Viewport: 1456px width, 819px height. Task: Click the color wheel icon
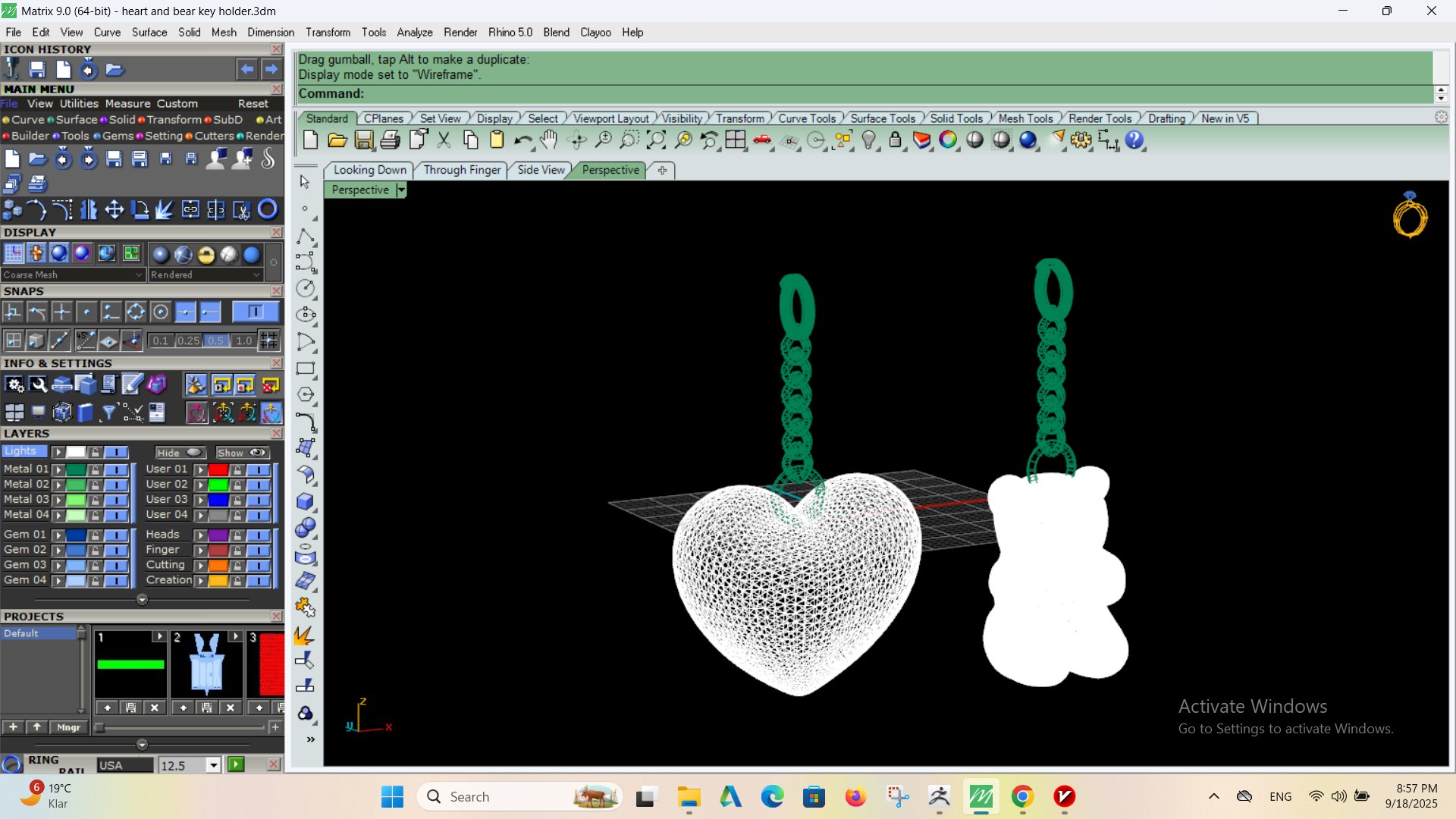(948, 140)
